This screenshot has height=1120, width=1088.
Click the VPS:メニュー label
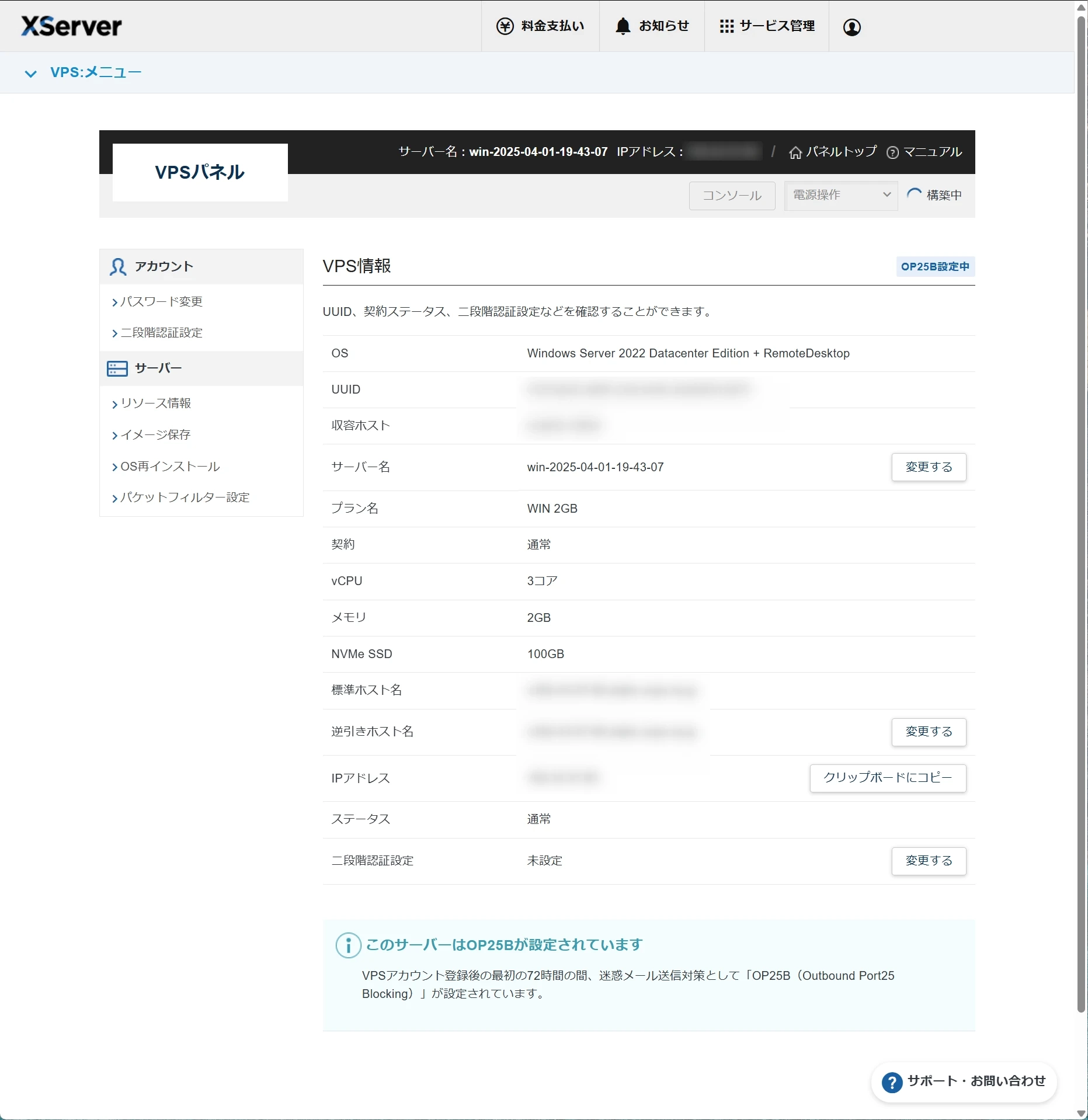point(96,72)
